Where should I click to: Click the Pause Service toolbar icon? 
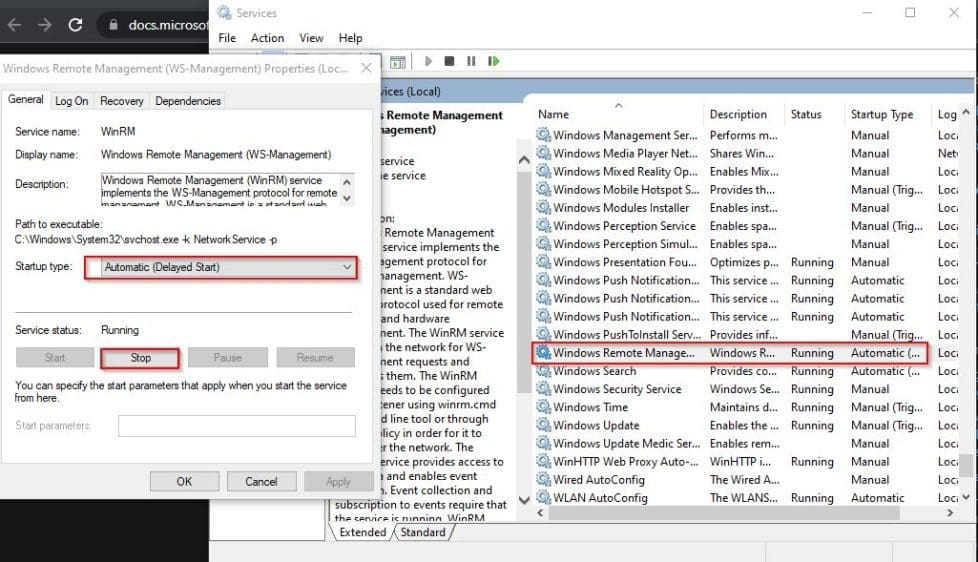pyautogui.click(x=471, y=62)
